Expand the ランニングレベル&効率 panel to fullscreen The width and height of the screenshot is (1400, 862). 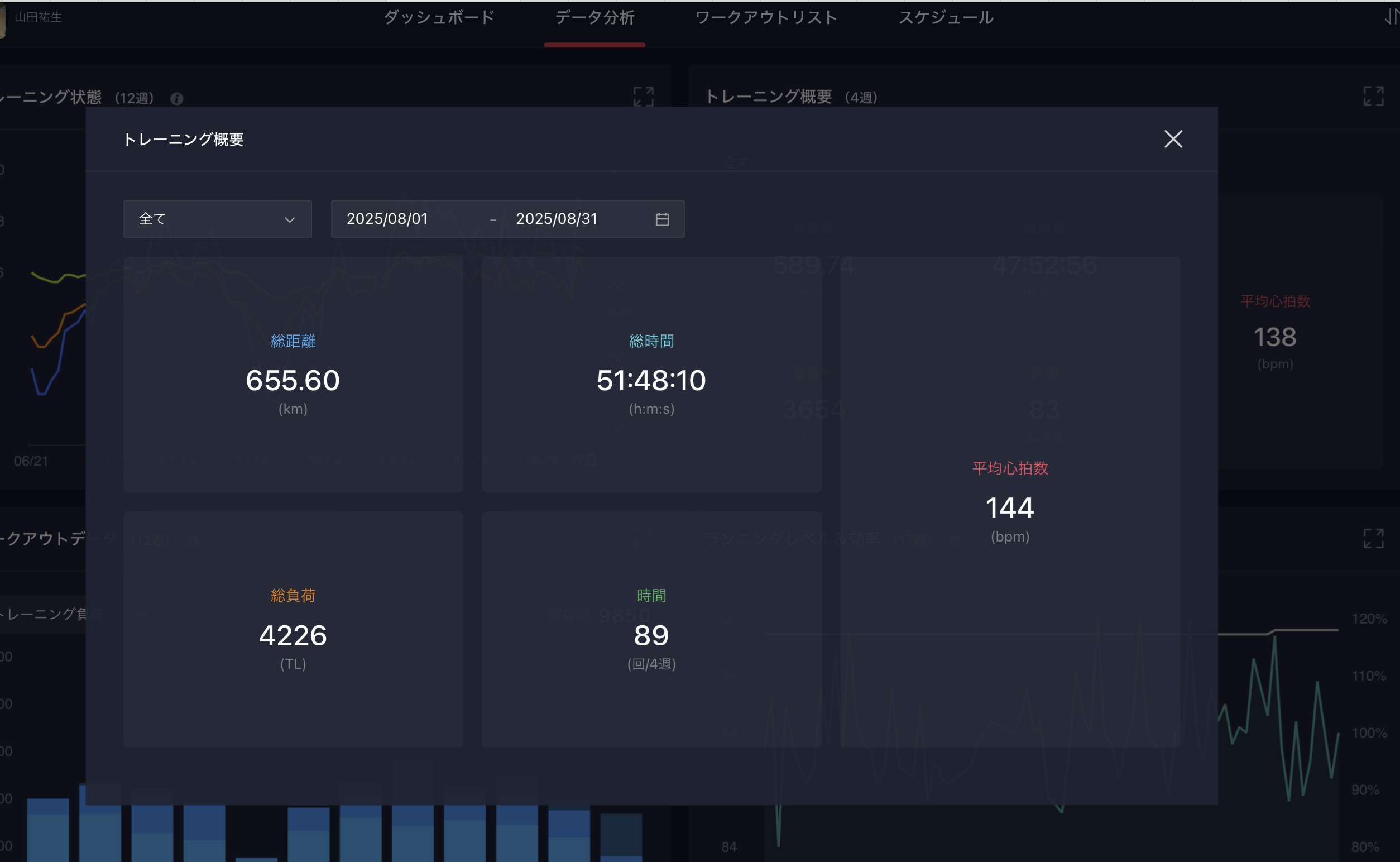point(1373,538)
